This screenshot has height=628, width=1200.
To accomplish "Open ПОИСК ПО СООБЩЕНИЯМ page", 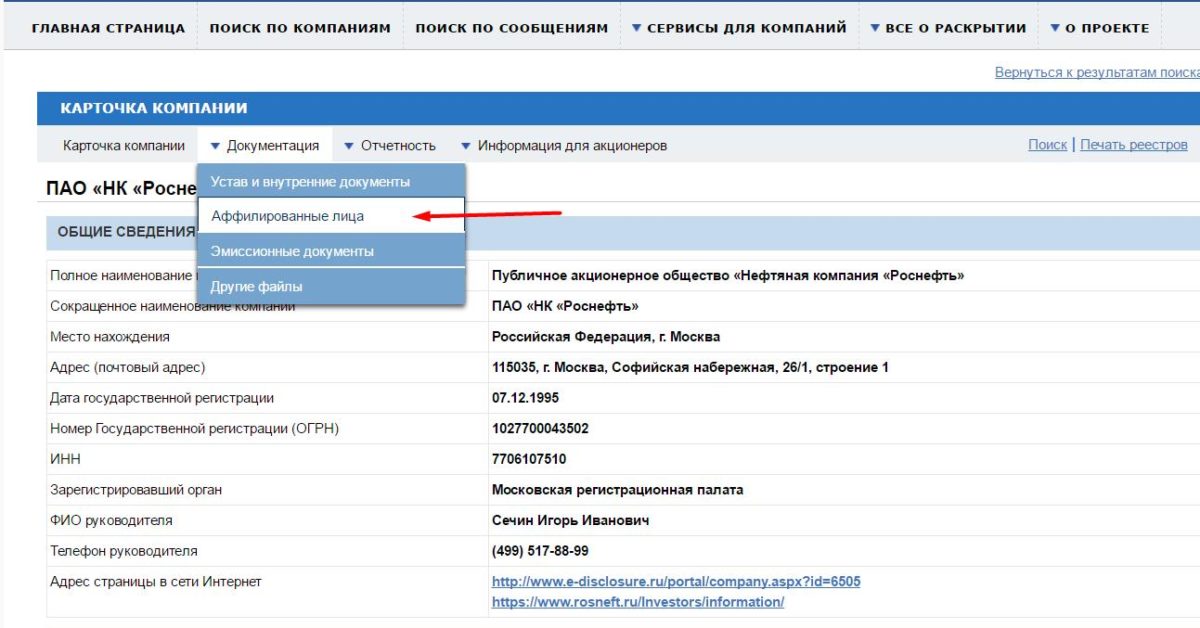I will pyautogui.click(x=511, y=28).
